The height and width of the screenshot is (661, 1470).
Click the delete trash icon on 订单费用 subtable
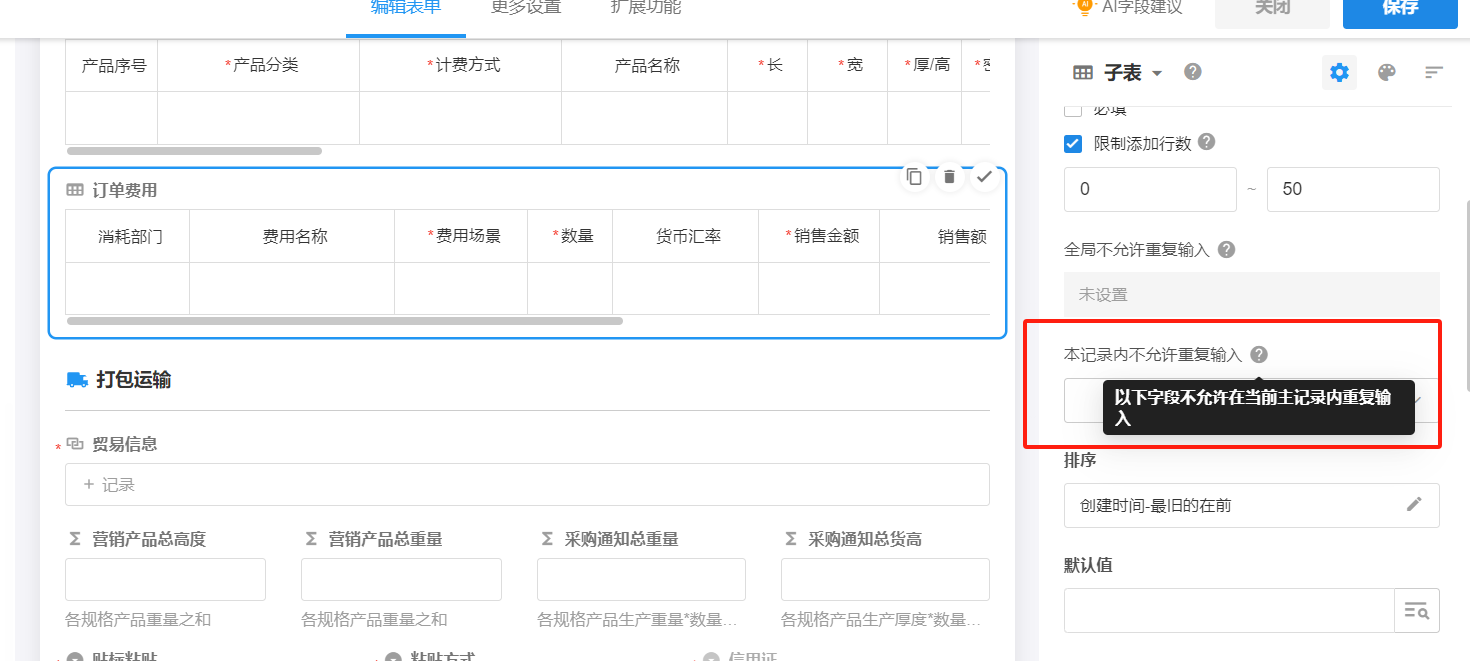click(948, 175)
